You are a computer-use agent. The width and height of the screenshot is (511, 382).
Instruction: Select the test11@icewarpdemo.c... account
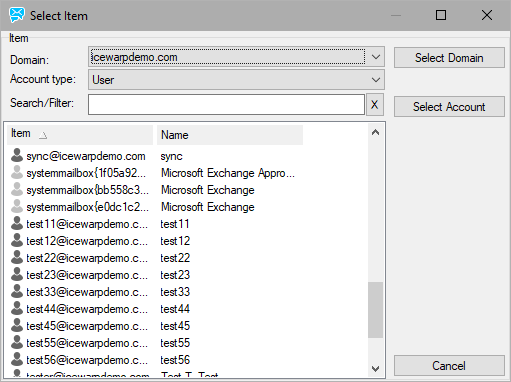tap(87, 224)
